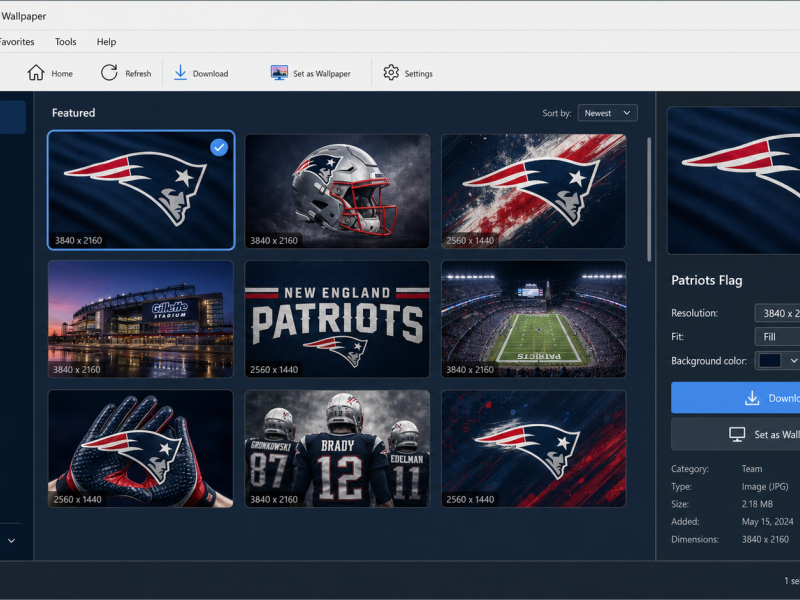Click the Refresh toolbar label

[138, 73]
